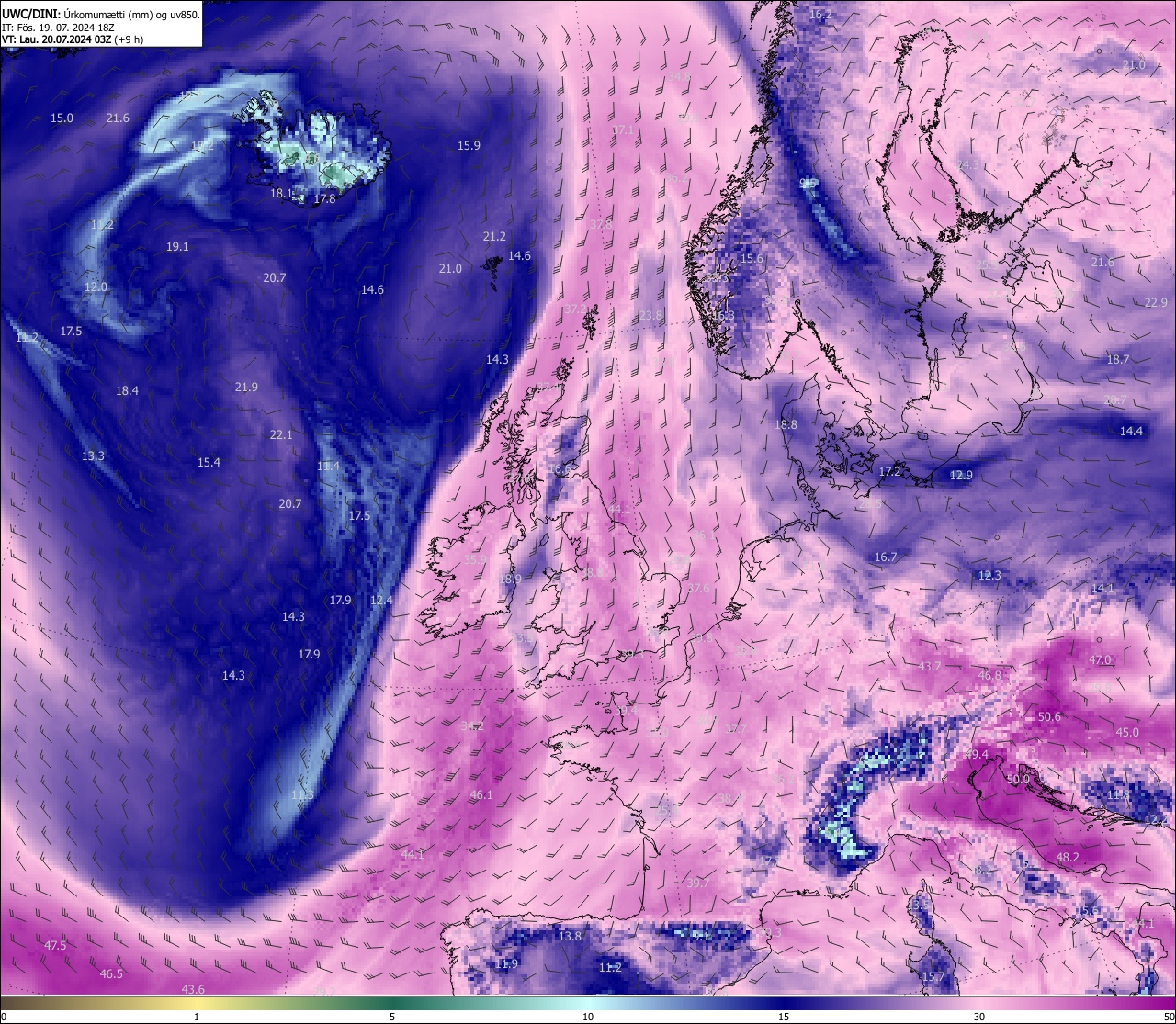Click the 48.2 value over Italy
This screenshot has height=1024, width=1176.
pos(1067,858)
